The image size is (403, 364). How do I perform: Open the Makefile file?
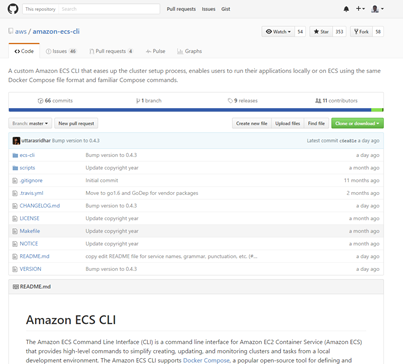[x=30, y=231]
